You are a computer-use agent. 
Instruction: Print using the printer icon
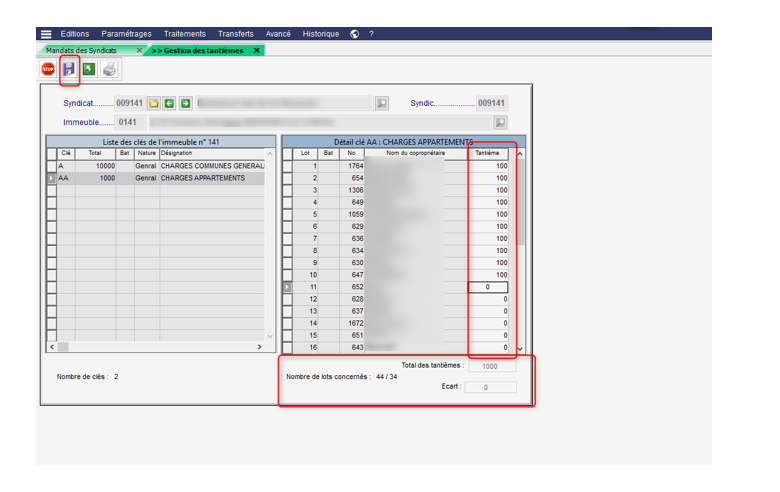tap(110, 69)
